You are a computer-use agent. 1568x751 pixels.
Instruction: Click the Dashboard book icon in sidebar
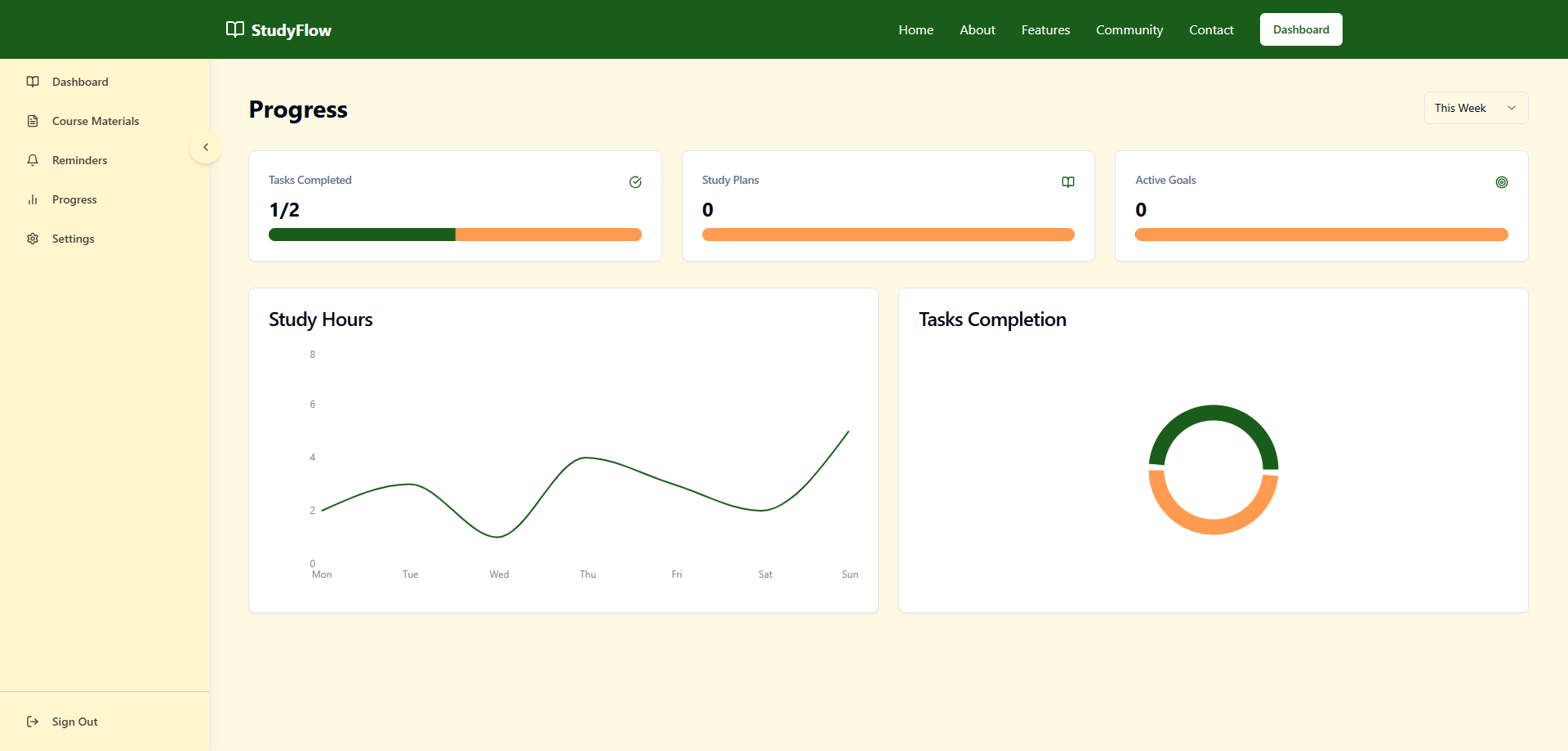click(33, 82)
